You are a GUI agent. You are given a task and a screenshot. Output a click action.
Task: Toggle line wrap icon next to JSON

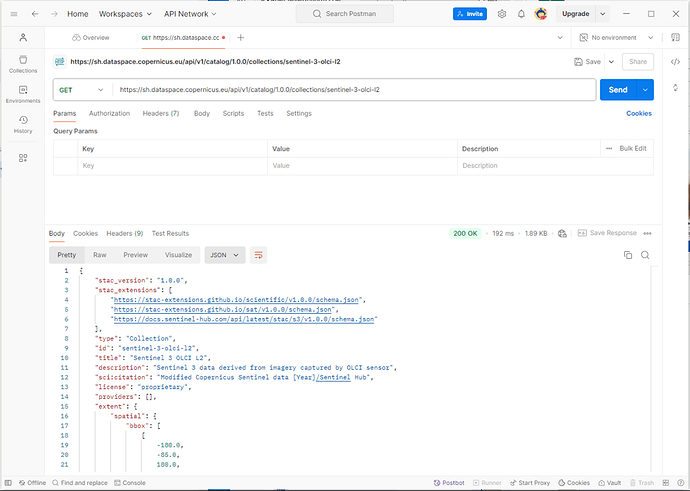(x=258, y=255)
